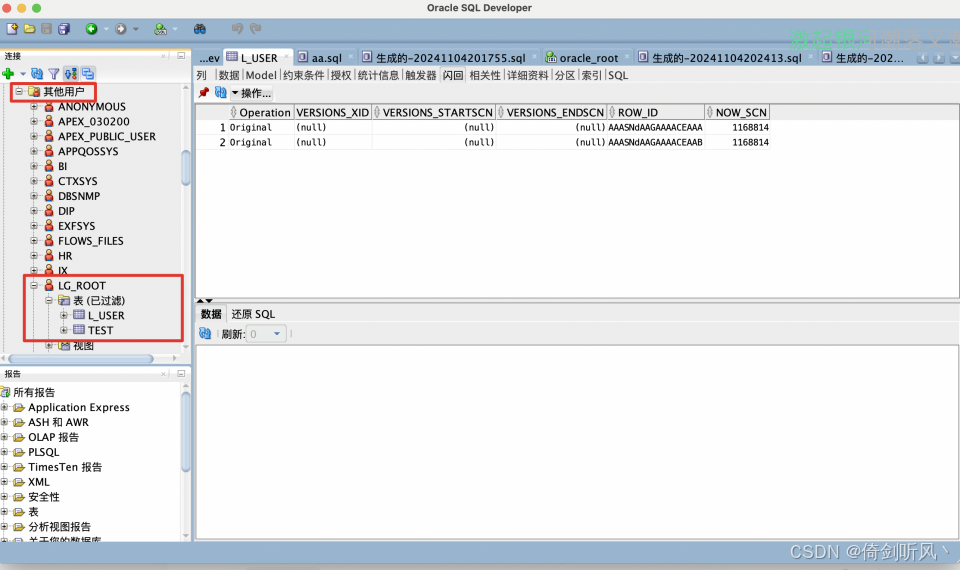
Task: Click the schema browser icon beside filter
Action: 70,74
